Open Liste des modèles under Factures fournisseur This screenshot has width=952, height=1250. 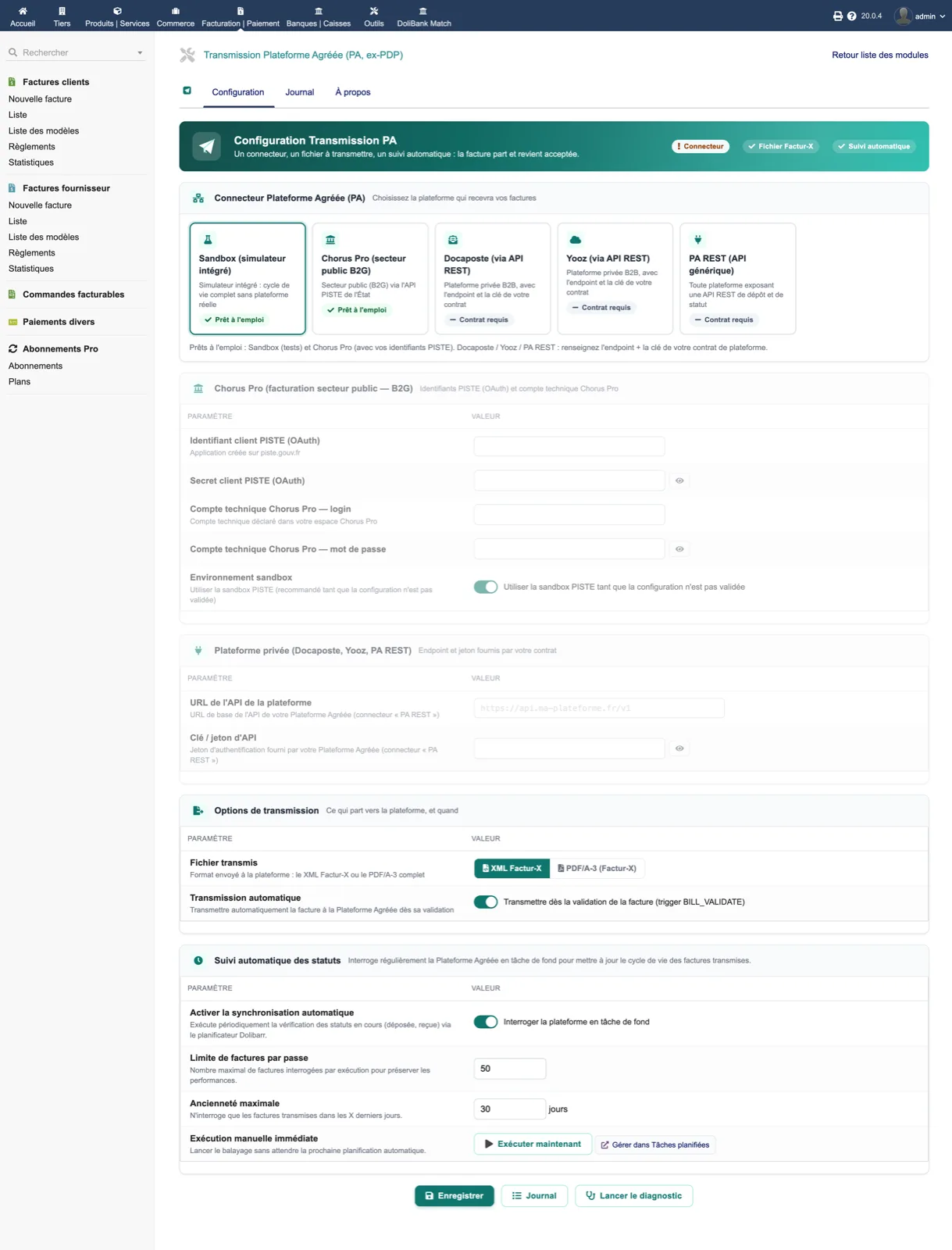[x=44, y=237]
